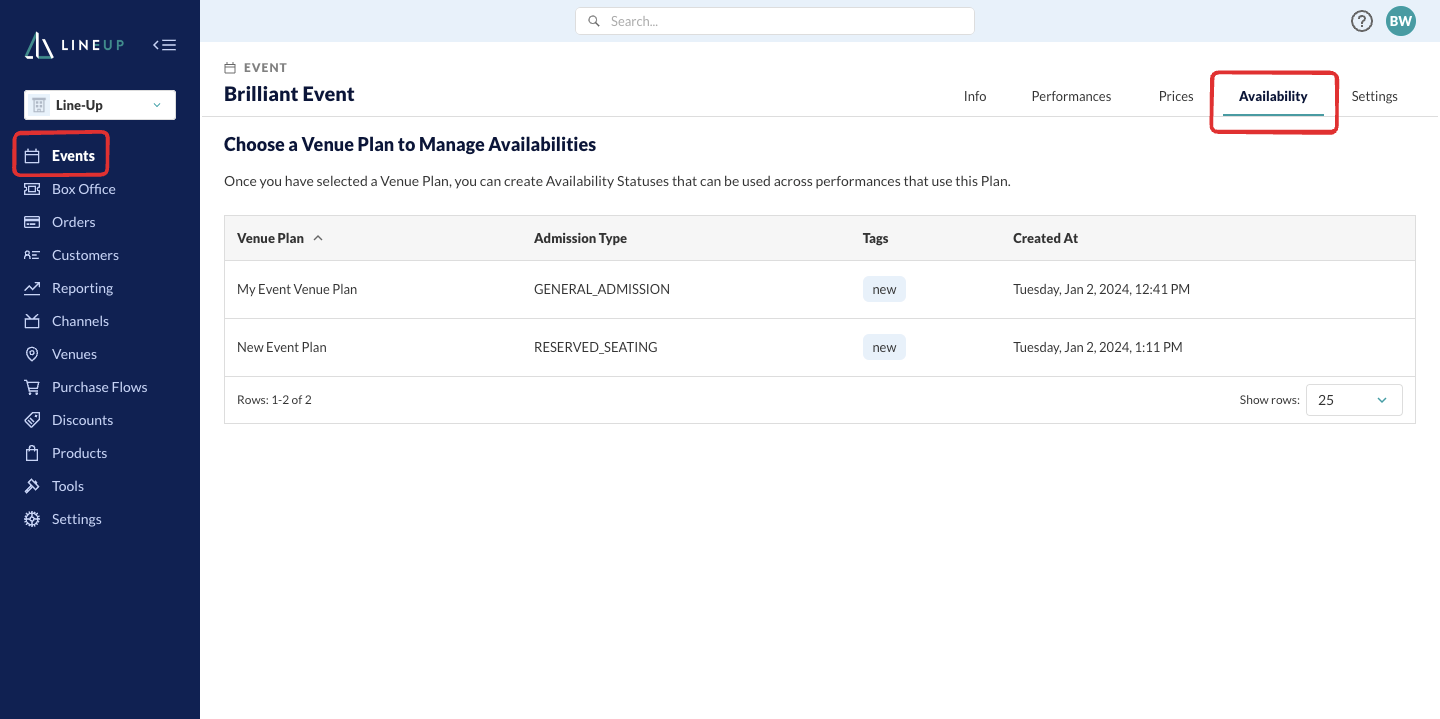Select the My Event Venue Plan row

coord(820,289)
